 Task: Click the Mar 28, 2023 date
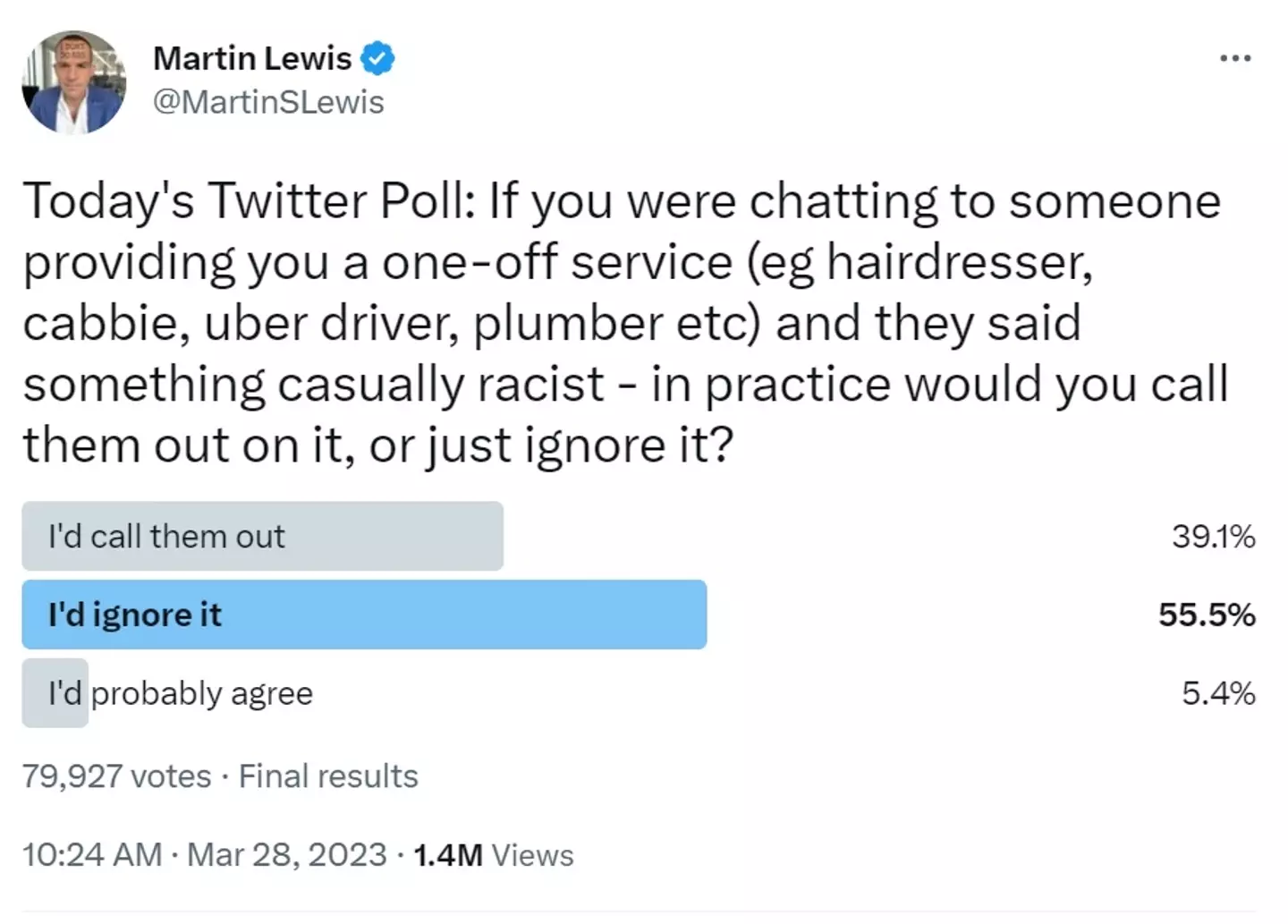point(286,855)
